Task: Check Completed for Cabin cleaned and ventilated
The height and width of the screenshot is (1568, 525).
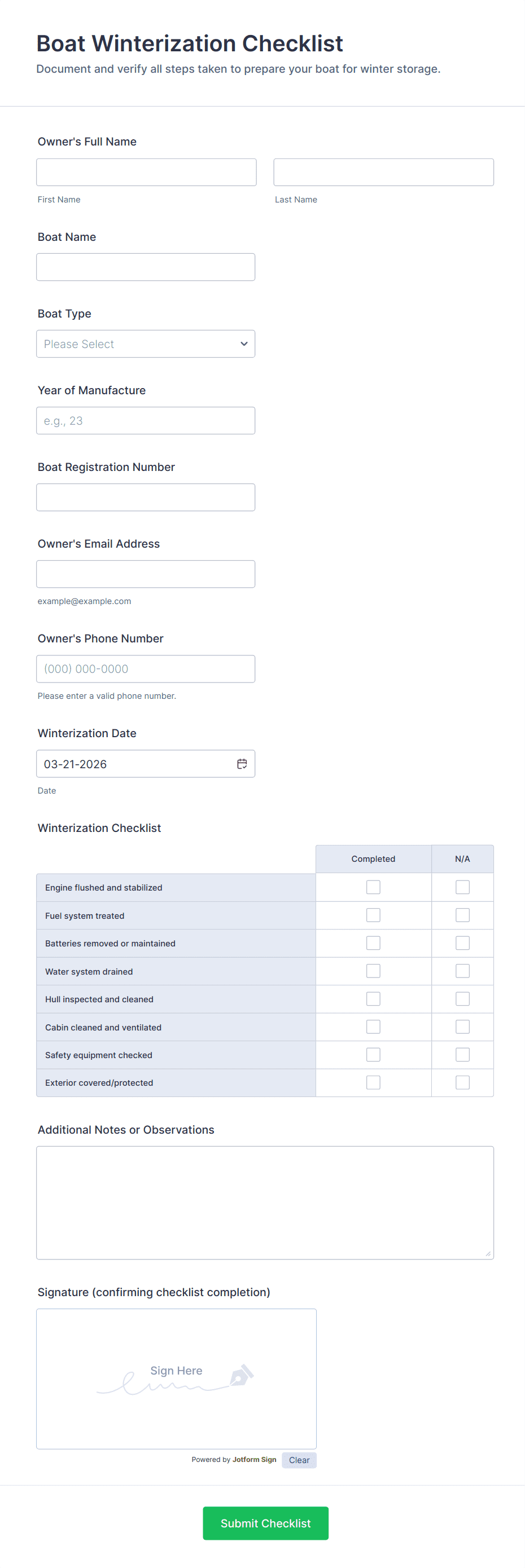Action: (373, 1027)
